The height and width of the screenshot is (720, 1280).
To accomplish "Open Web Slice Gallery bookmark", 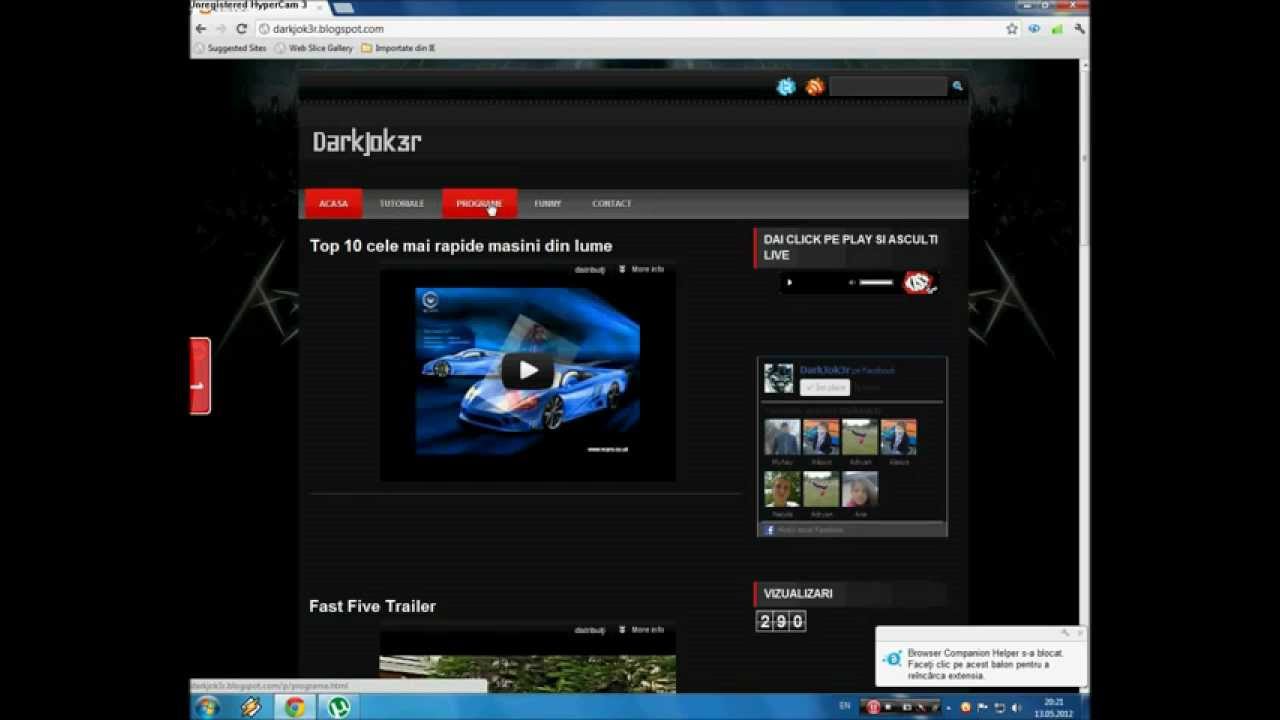I will tap(314, 48).
